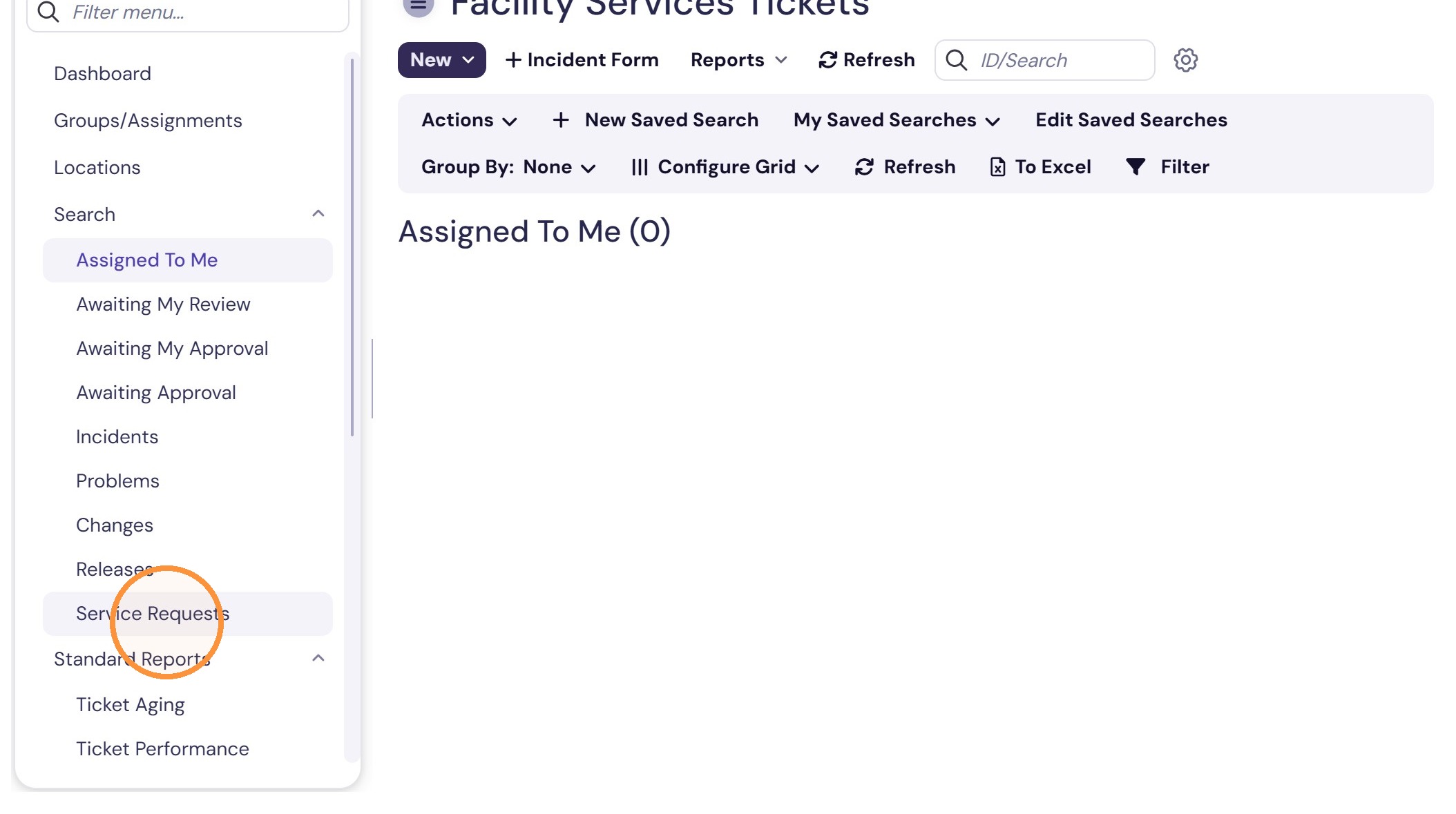Collapse the Standard Reports section
Viewport: 1456px width, 814px height.
coord(318,658)
